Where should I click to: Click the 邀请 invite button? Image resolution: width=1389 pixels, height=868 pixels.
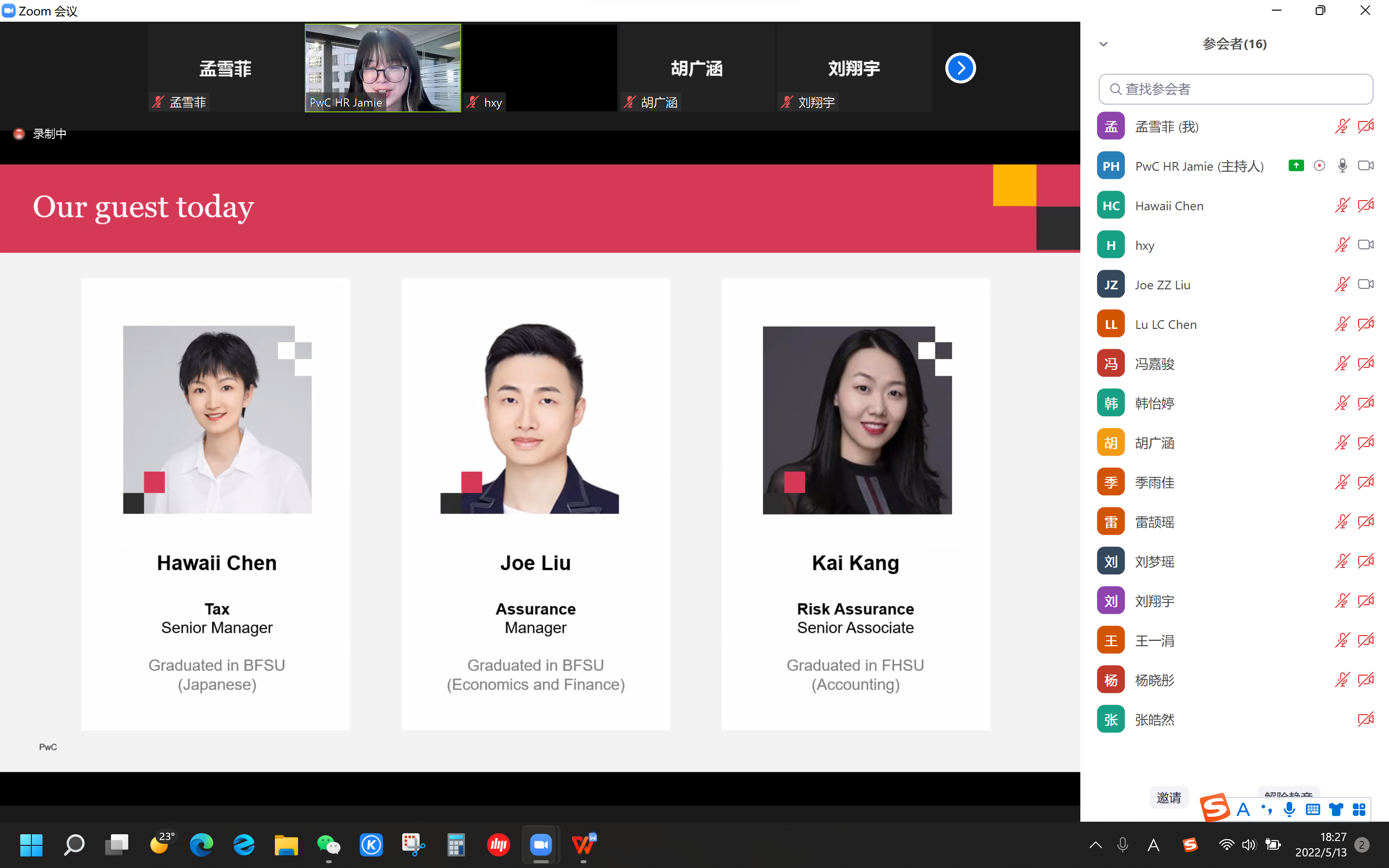coord(1169,798)
